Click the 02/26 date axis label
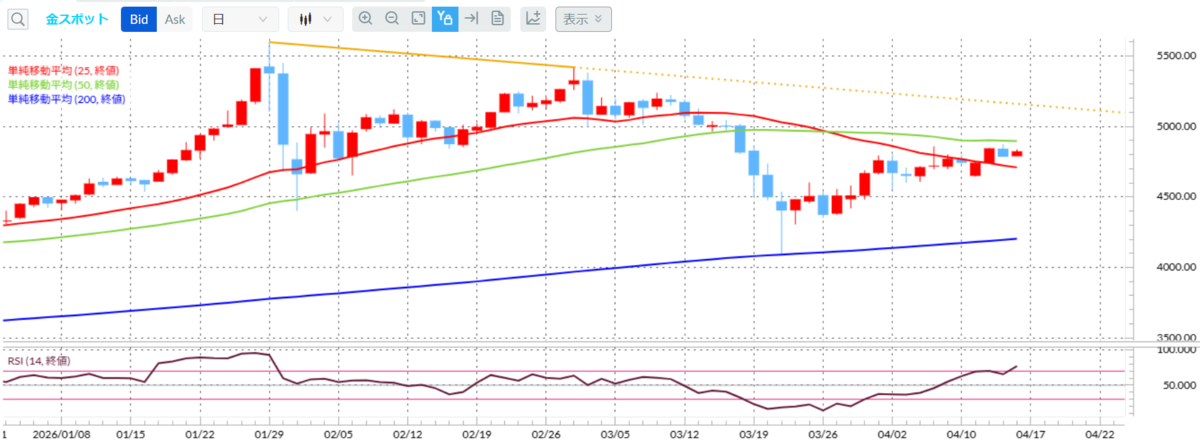The width and height of the screenshot is (1200, 445). [545, 435]
